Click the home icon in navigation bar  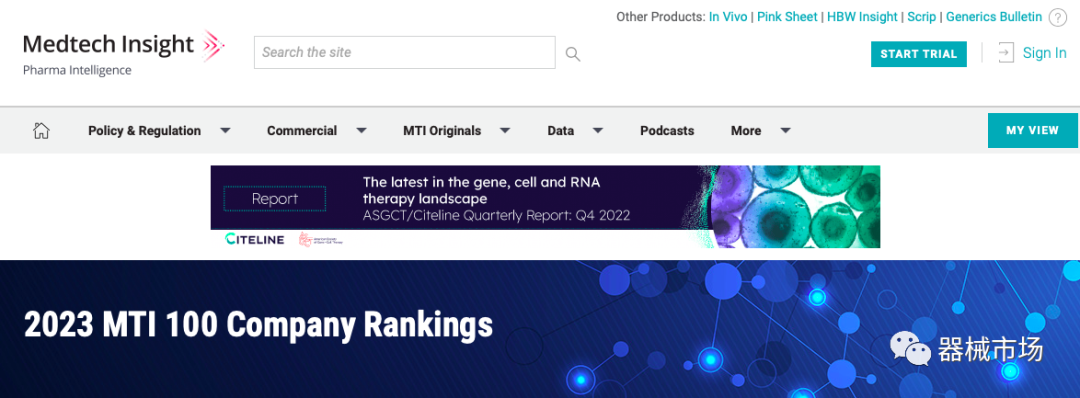tap(41, 130)
